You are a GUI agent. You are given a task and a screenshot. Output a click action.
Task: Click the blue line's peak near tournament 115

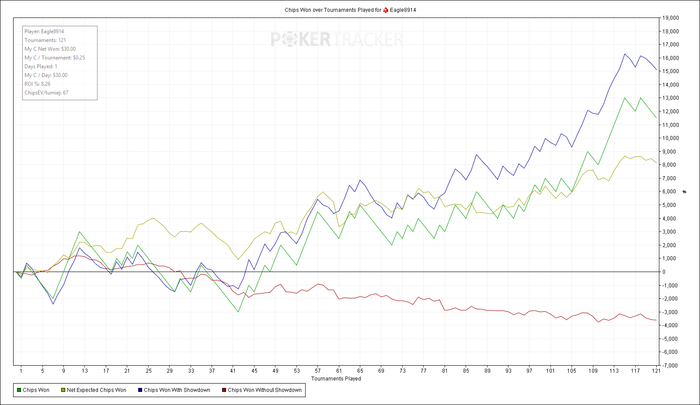click(x=625, y=54)
